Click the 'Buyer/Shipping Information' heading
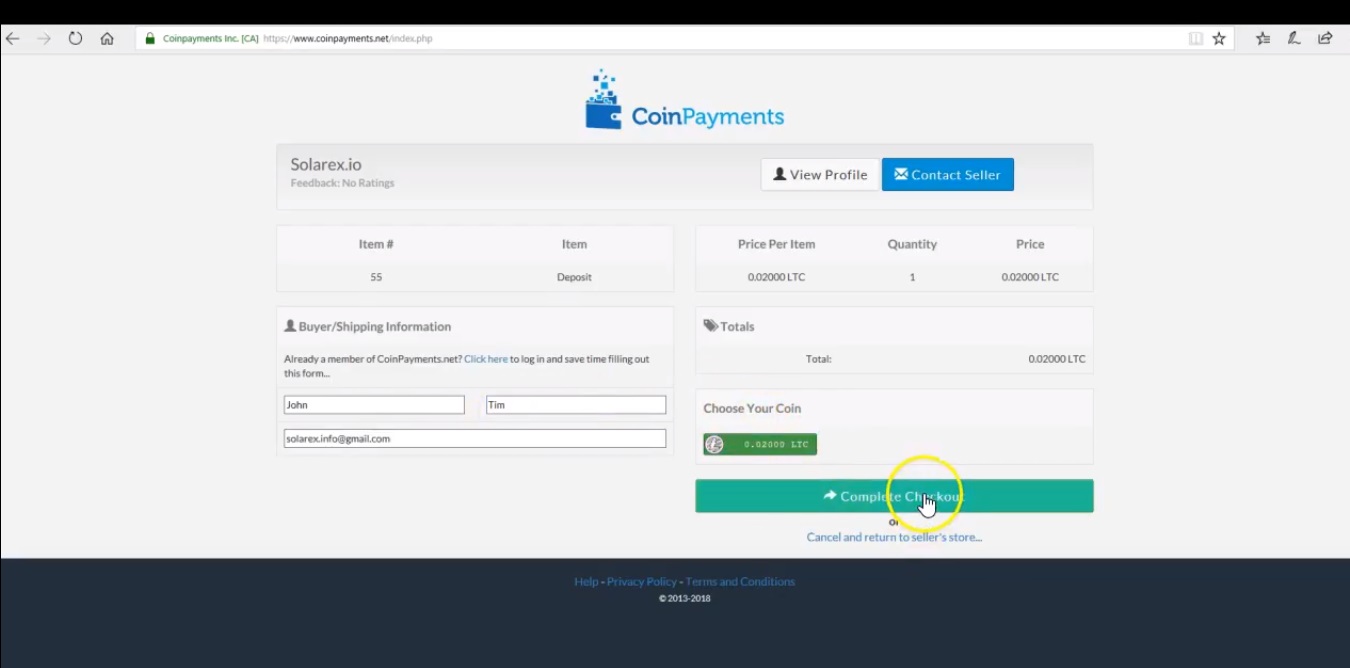This screenshot has height=668, width=1350. coord(368,326)
